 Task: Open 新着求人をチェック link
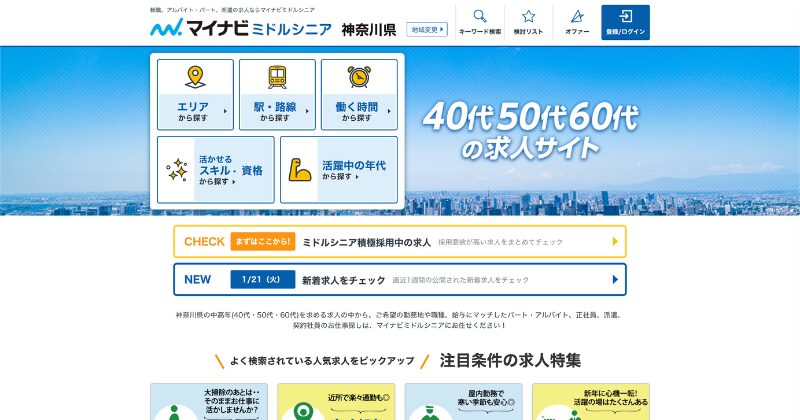click(x=343, y=280)
